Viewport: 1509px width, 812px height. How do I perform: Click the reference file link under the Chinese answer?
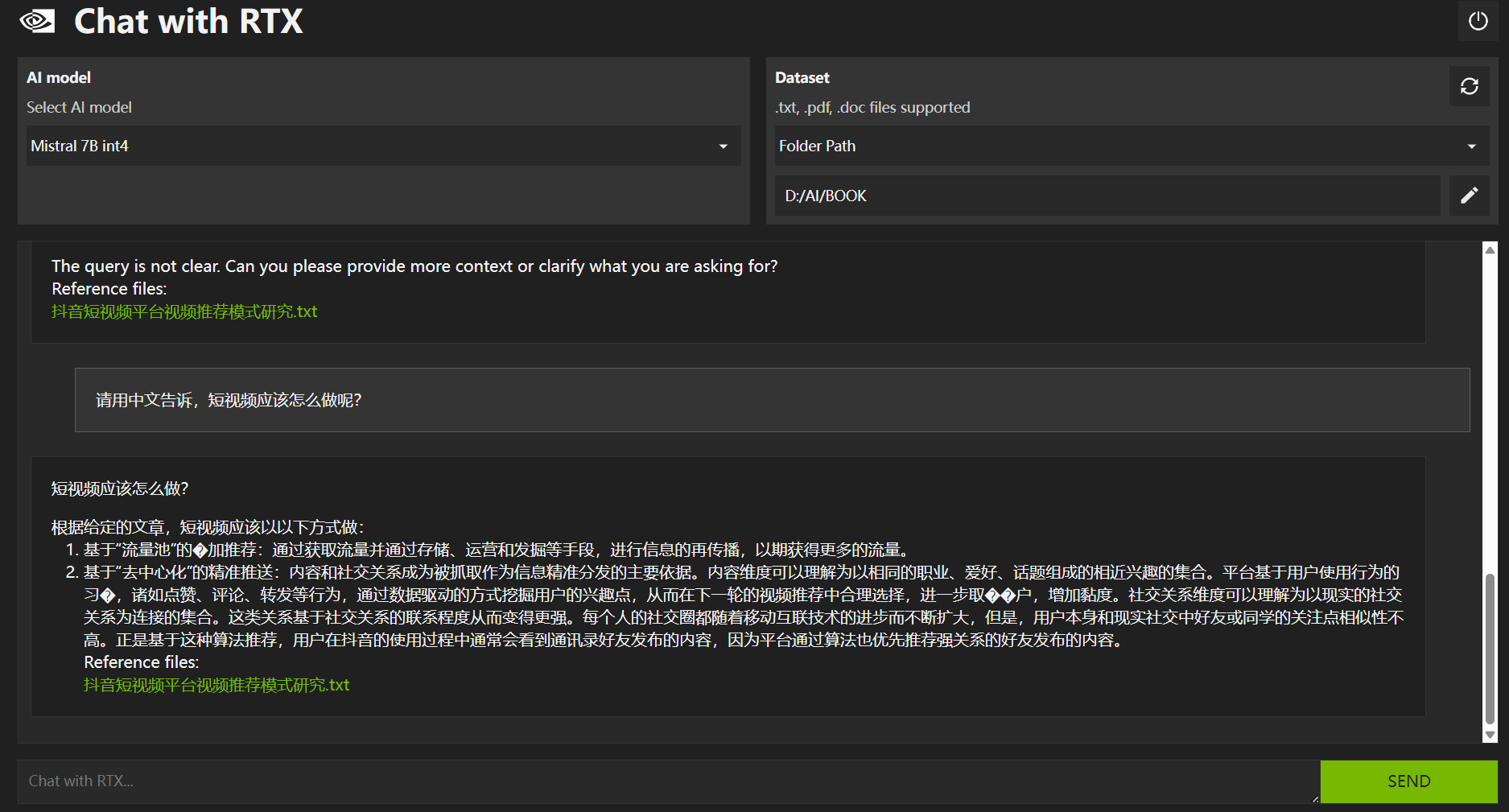[x=216, y=685]
